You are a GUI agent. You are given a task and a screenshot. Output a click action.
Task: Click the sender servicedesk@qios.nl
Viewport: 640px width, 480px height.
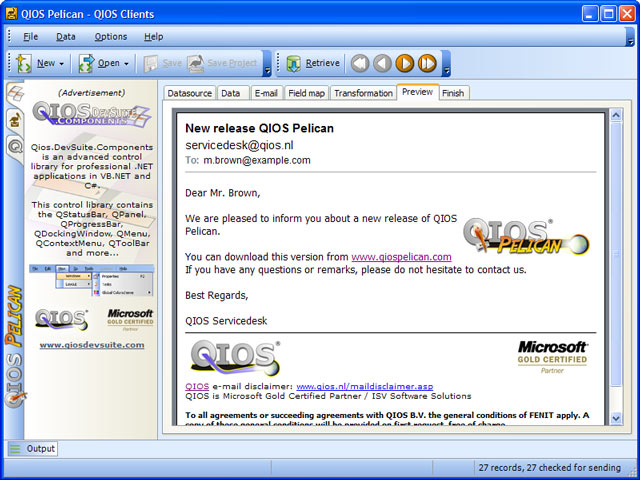pos(239,145)
